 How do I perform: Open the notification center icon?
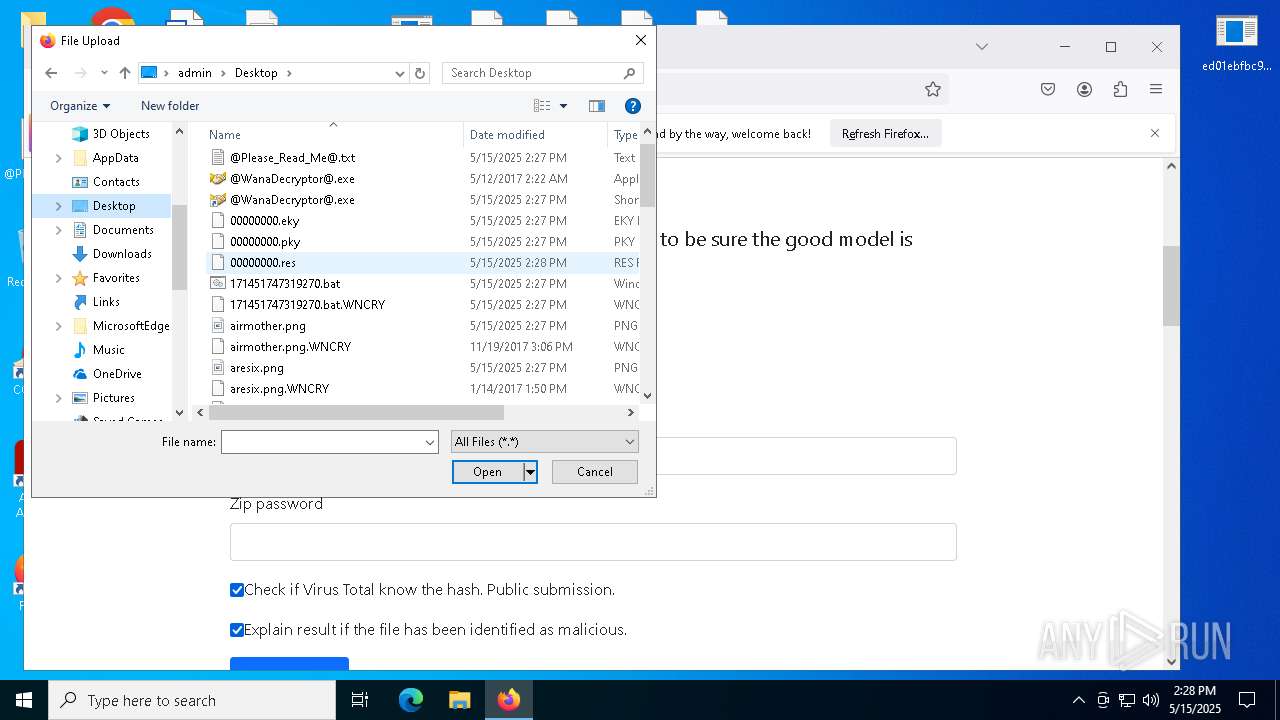click(1247, 700)
